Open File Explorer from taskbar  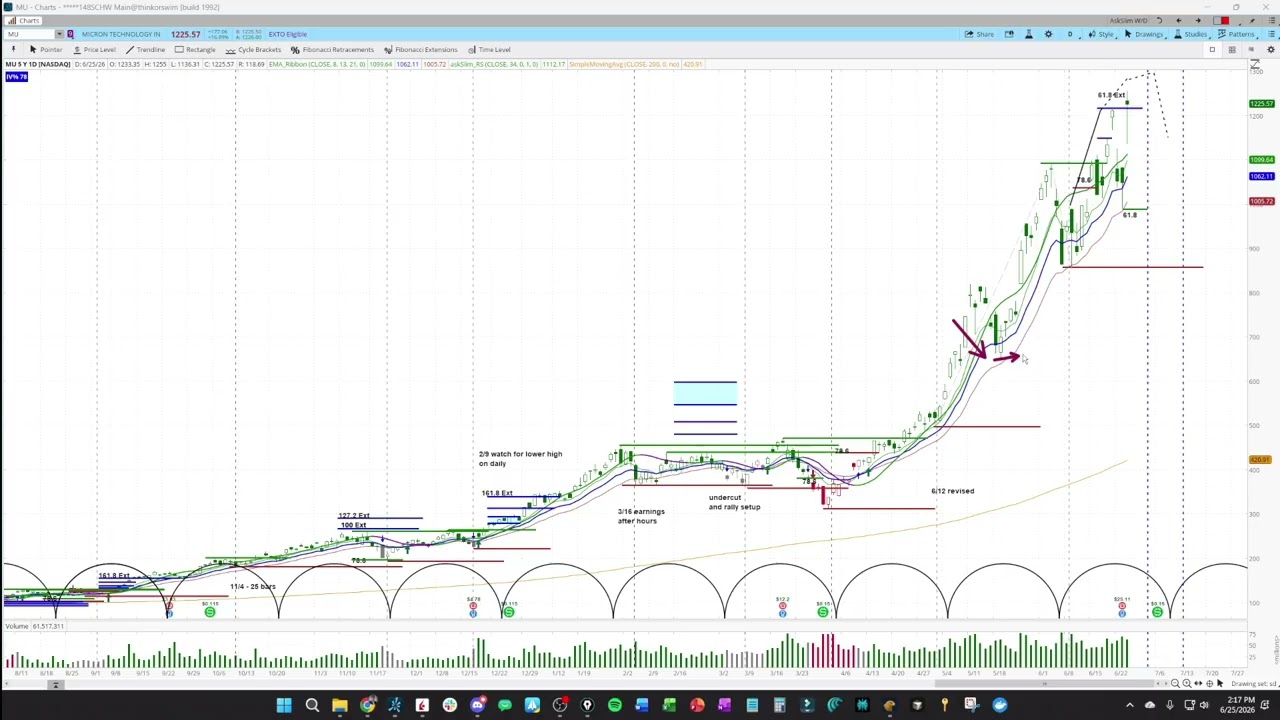click(340, 706)
